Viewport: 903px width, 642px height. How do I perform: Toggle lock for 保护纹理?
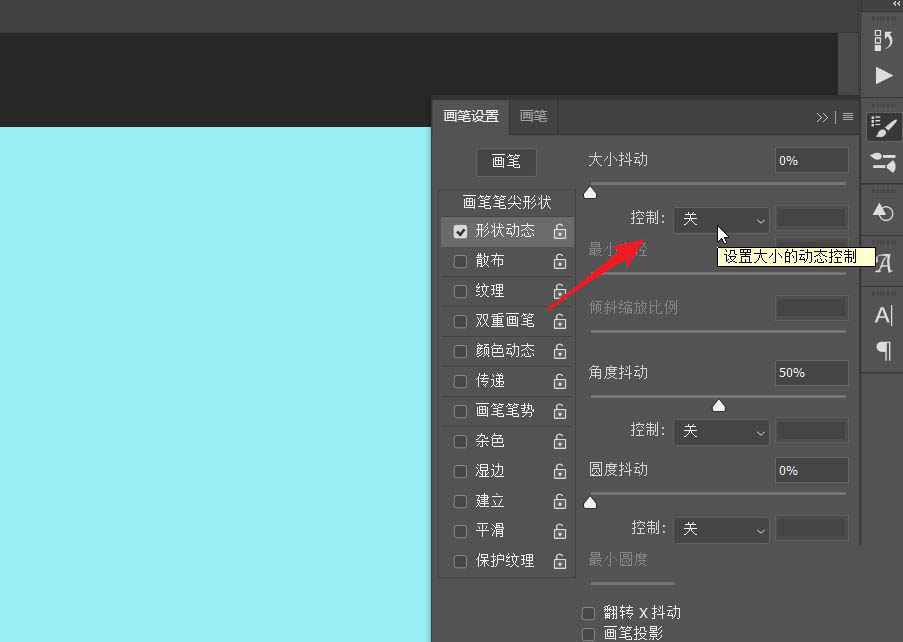560,561
